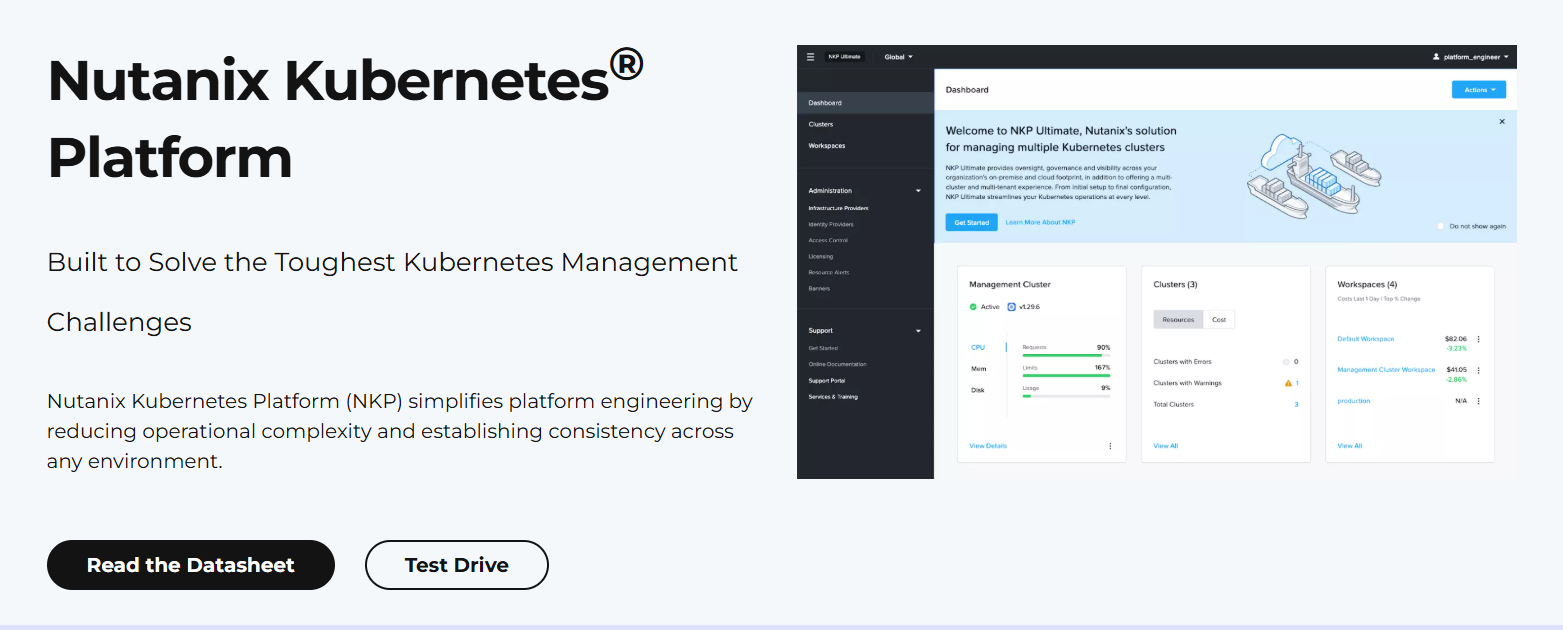Viewport: 1563px width, 630px height.
Task: Open Default Workspace kebab menu
Action: pyautogui.click(x=1478, y=339)
